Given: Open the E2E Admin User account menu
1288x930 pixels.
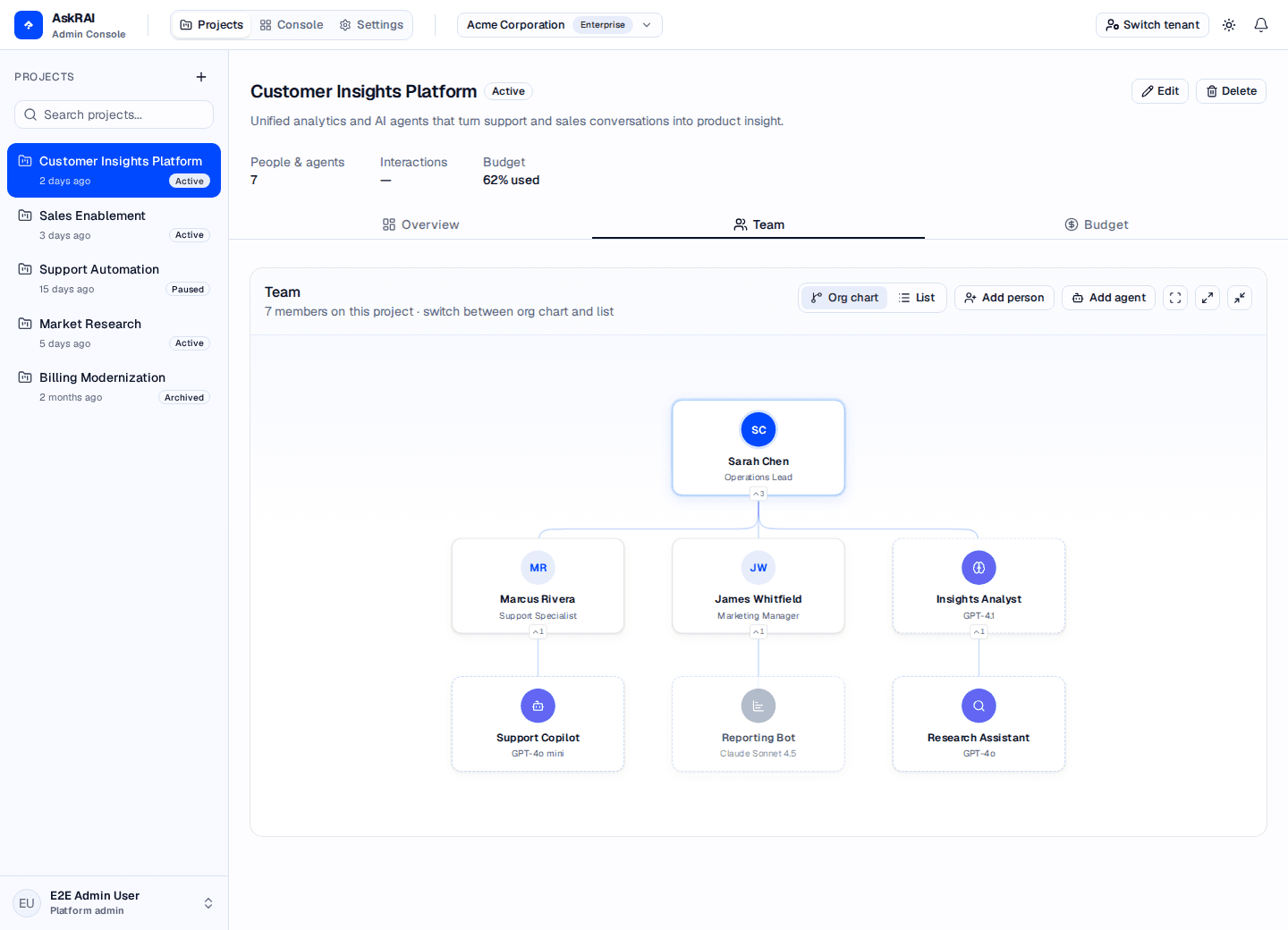Looking at the screenshot, I should coord(114,903).
